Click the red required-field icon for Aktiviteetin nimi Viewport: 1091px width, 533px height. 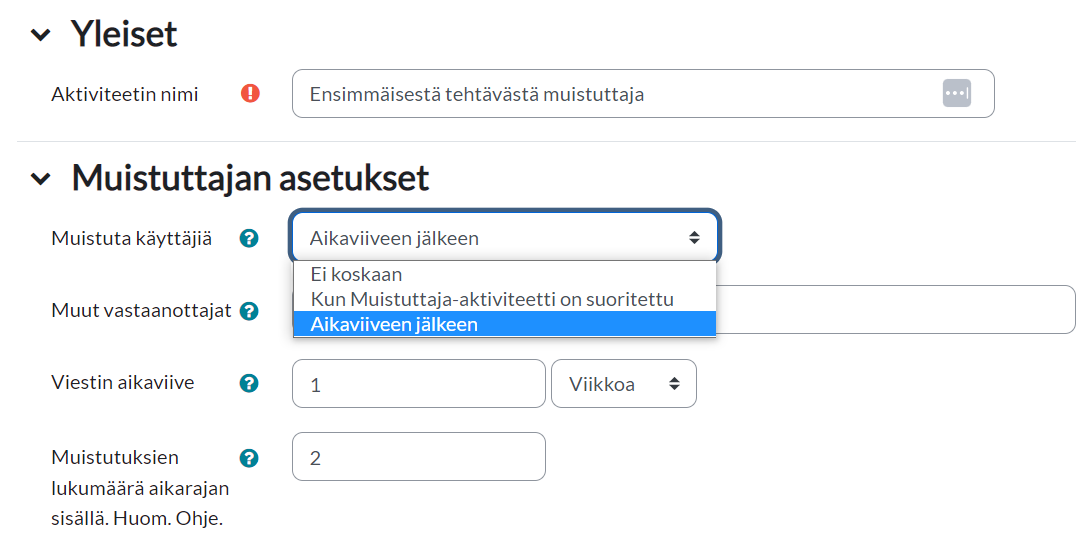pyautogui.click(x=250, y=94)
